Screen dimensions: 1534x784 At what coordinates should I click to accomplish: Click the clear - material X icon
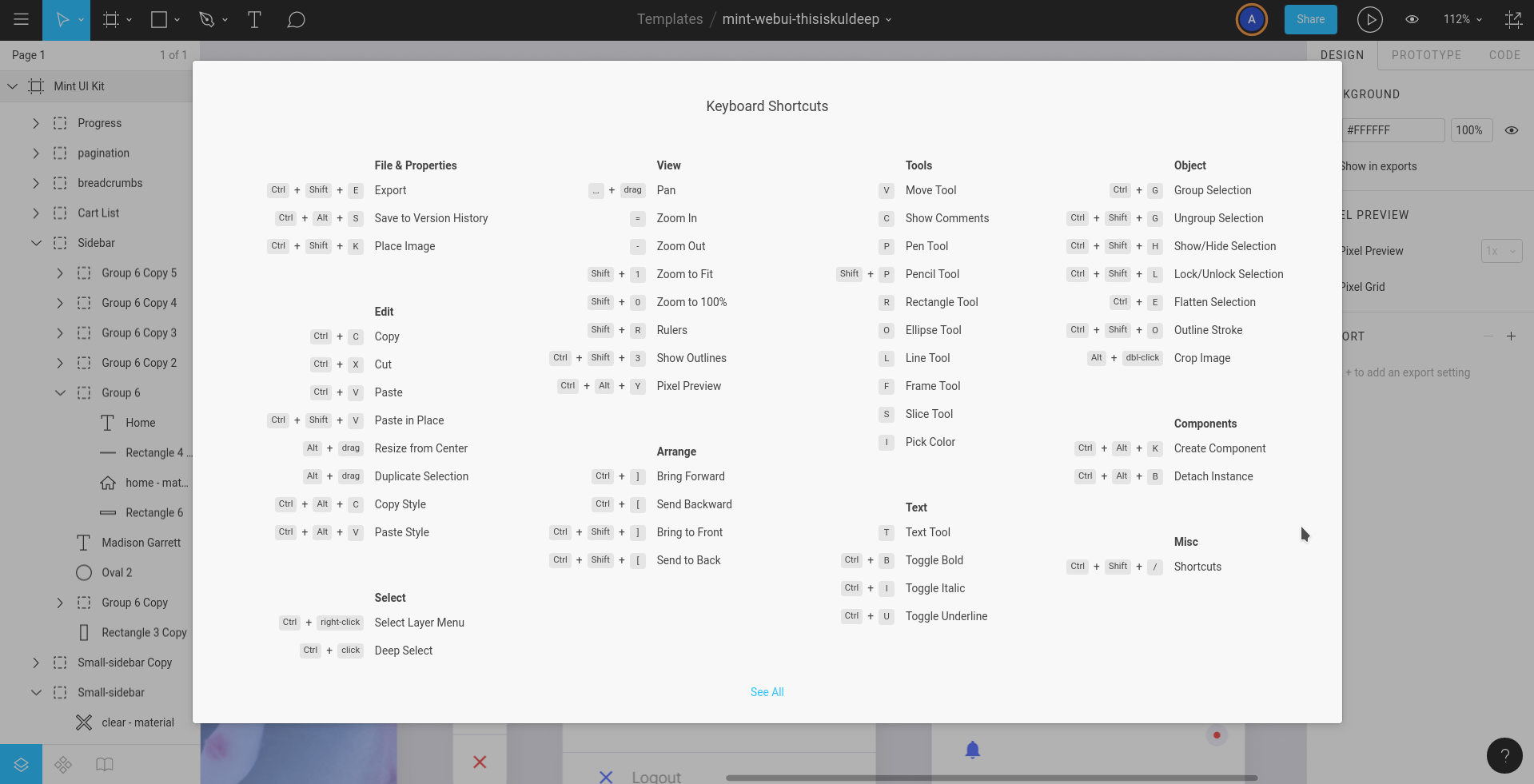point(84,722)
